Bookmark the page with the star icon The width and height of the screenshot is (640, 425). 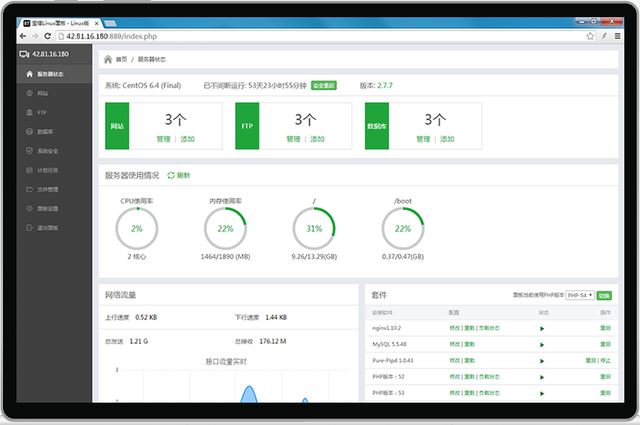pos(588,36)
